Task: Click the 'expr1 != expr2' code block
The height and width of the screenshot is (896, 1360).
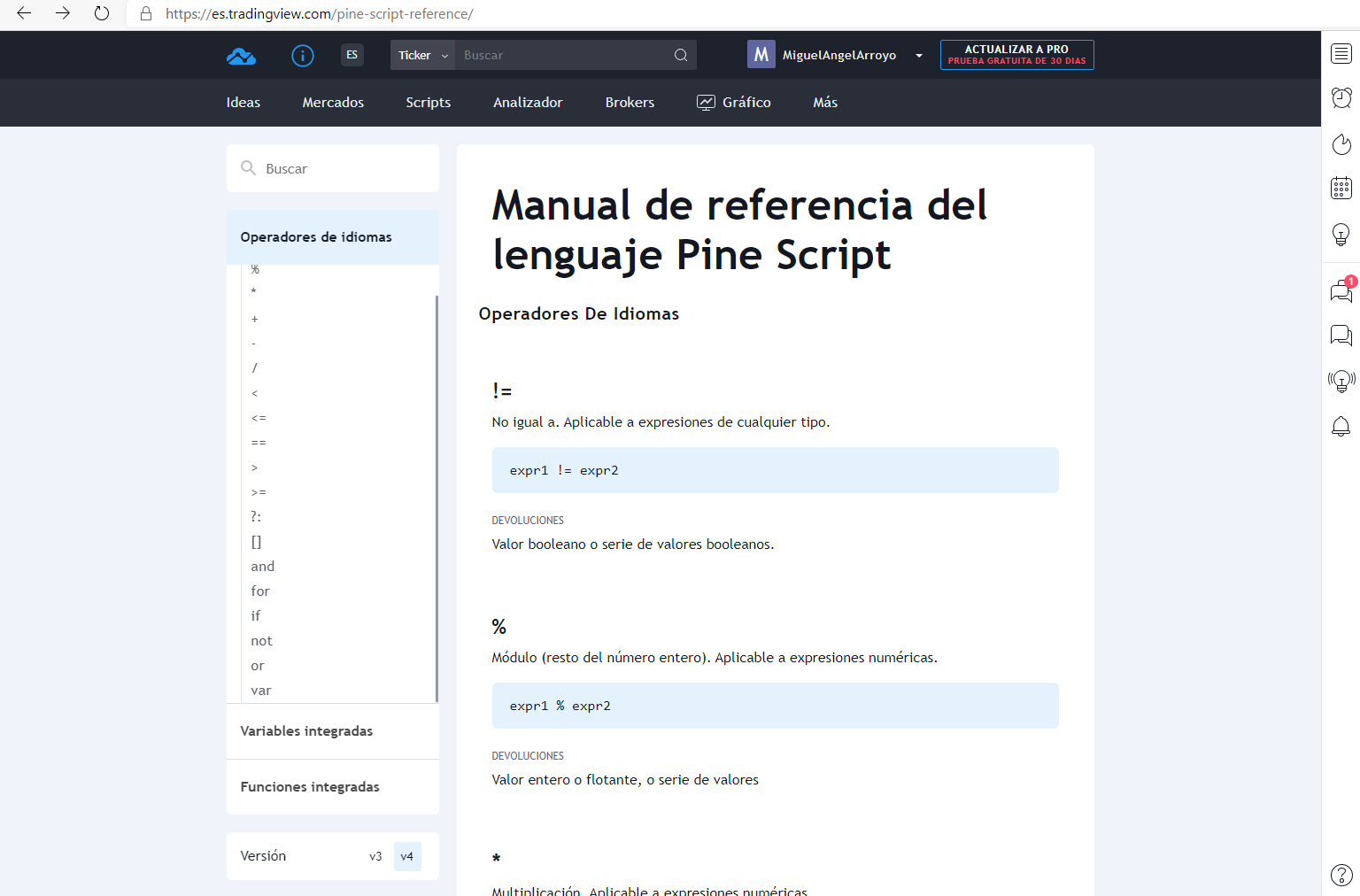Action: [x=776, y=470]
